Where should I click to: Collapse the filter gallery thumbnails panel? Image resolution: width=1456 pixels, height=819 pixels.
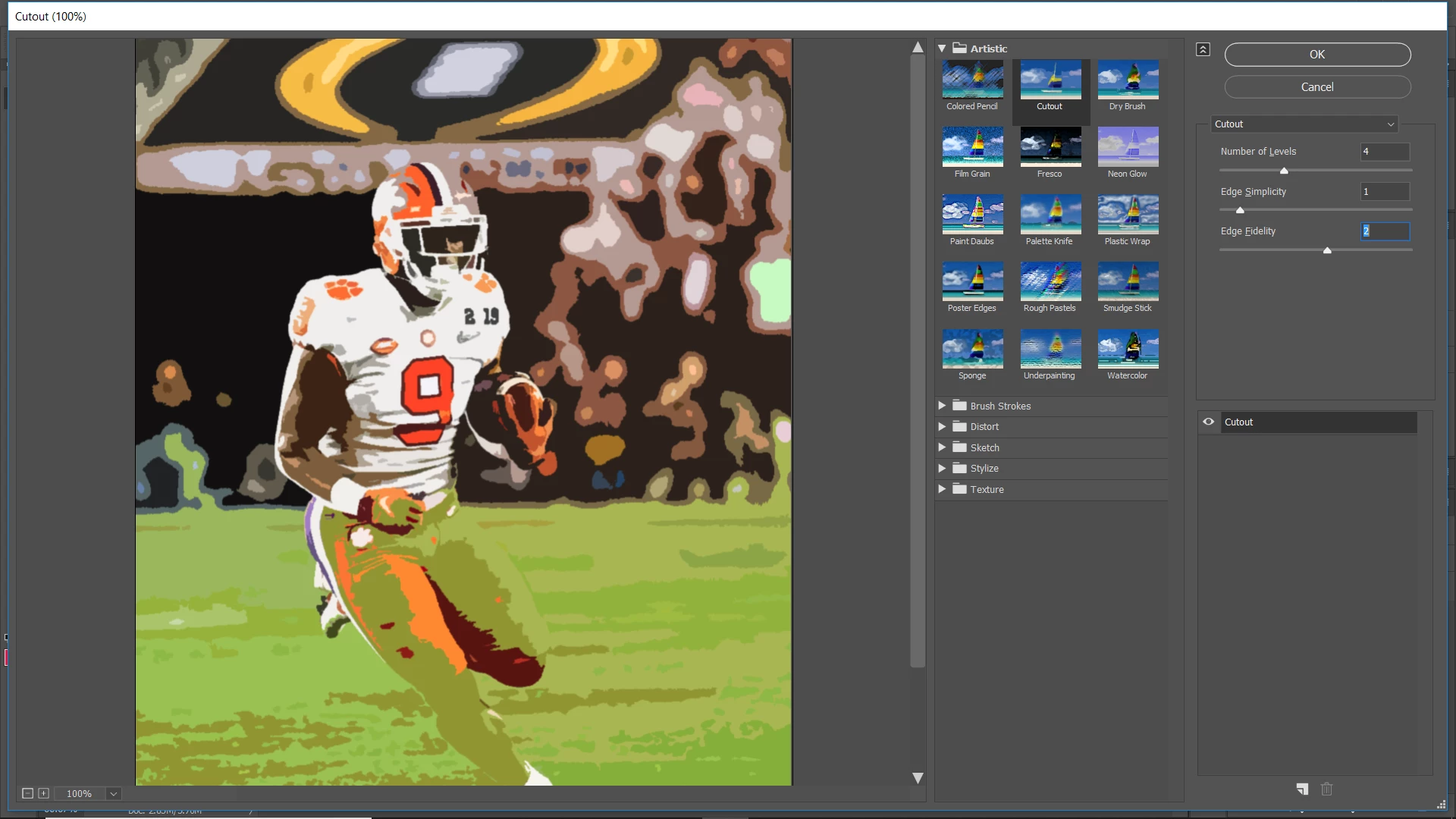click(1203, 50)
